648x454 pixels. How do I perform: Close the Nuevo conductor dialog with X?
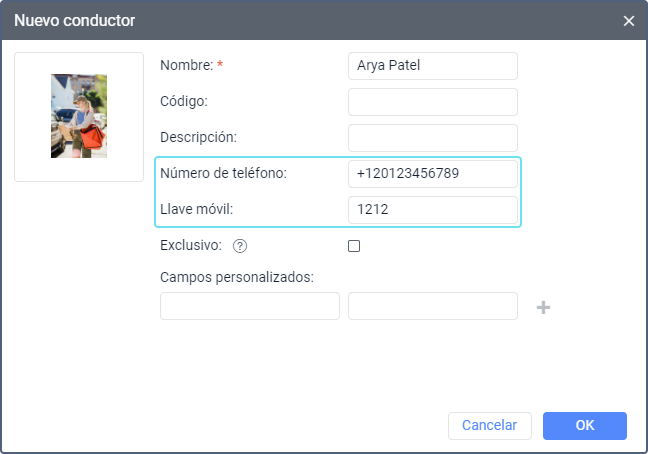[629, 20]
